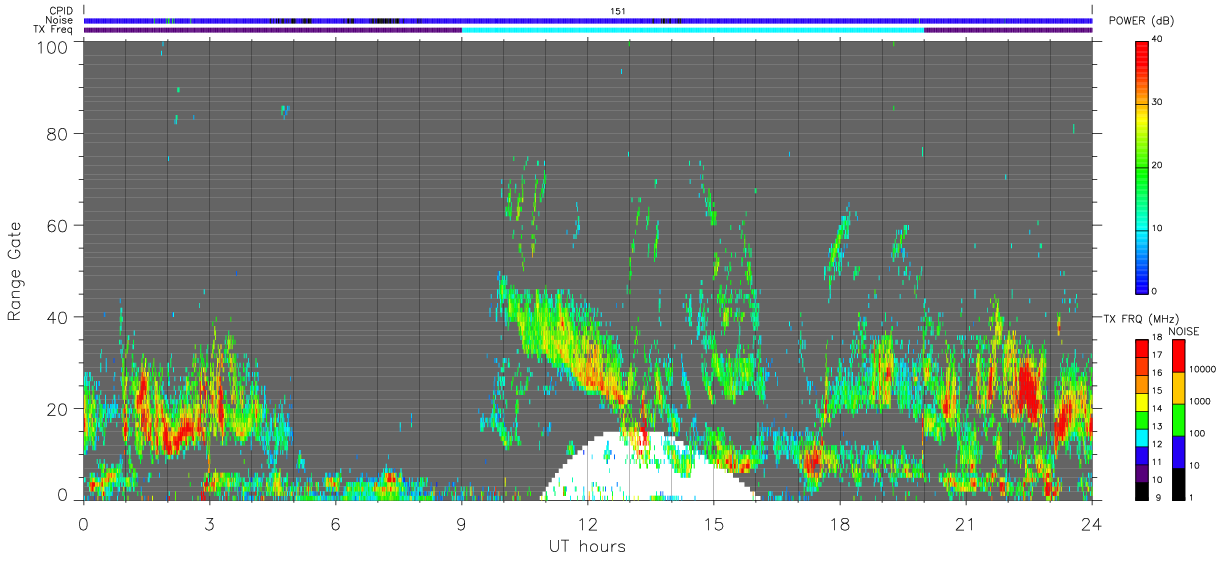1228x567 pixels.
Task: Click the UT hours axis title
Action: click(586, 546)
